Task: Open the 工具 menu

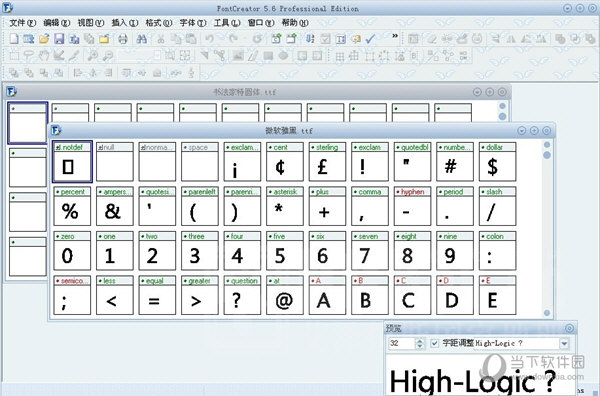Action: point(227,23)
